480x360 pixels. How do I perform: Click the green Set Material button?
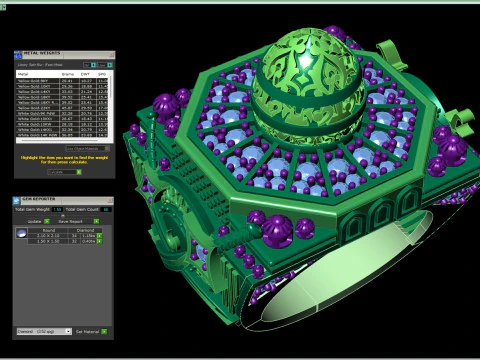[104, 331]
